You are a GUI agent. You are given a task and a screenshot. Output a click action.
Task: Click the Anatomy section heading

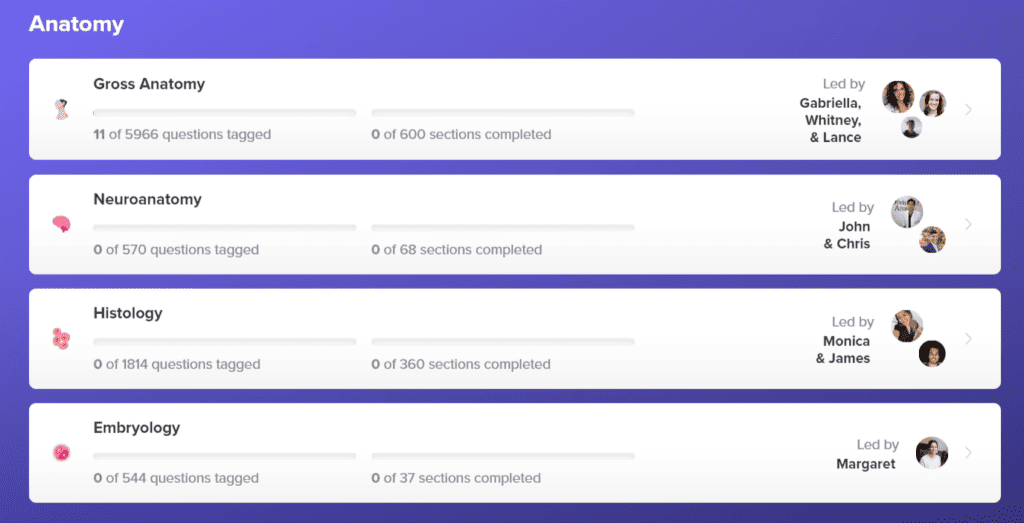pos(76,25)
